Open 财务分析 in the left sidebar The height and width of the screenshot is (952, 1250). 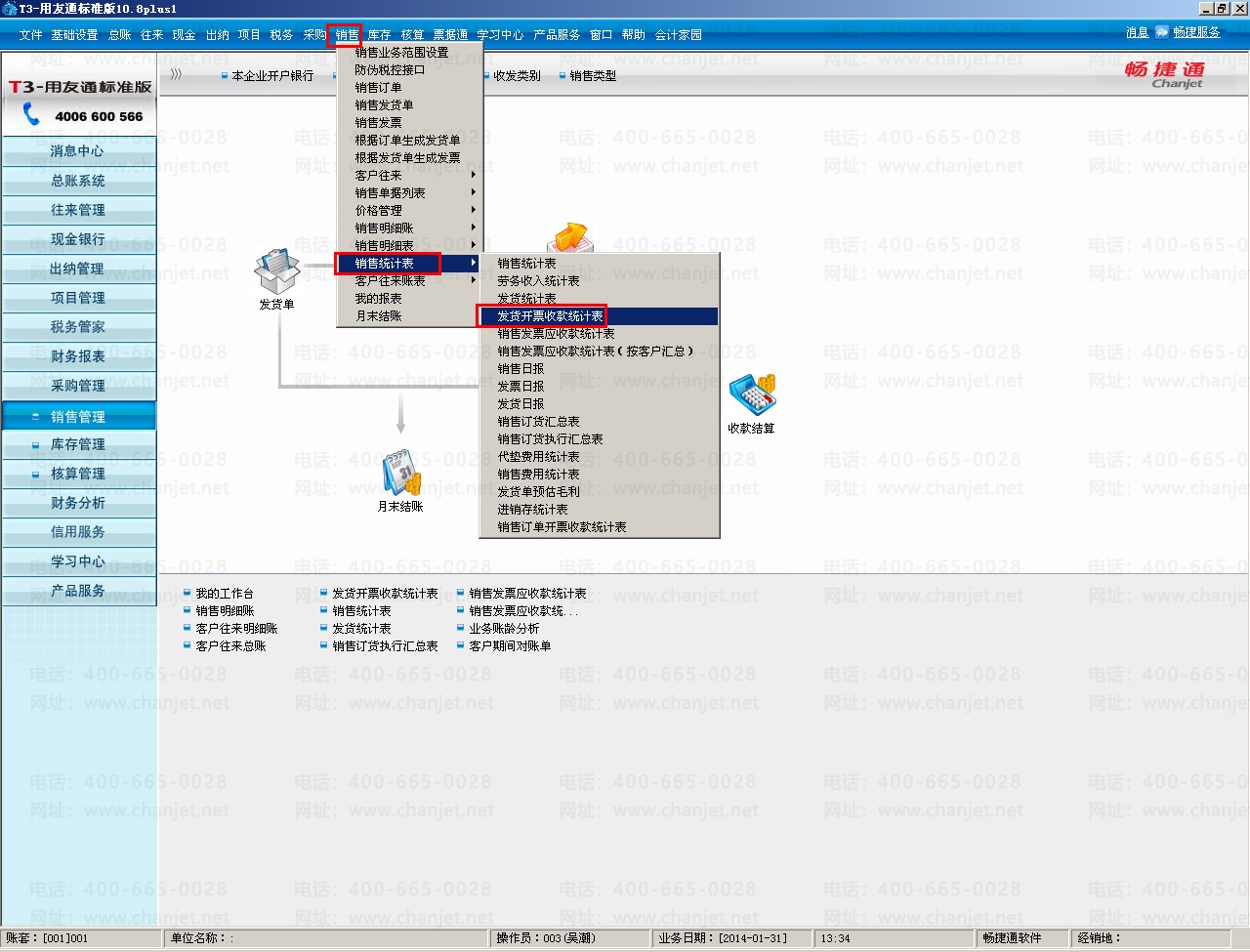[78, 503]
